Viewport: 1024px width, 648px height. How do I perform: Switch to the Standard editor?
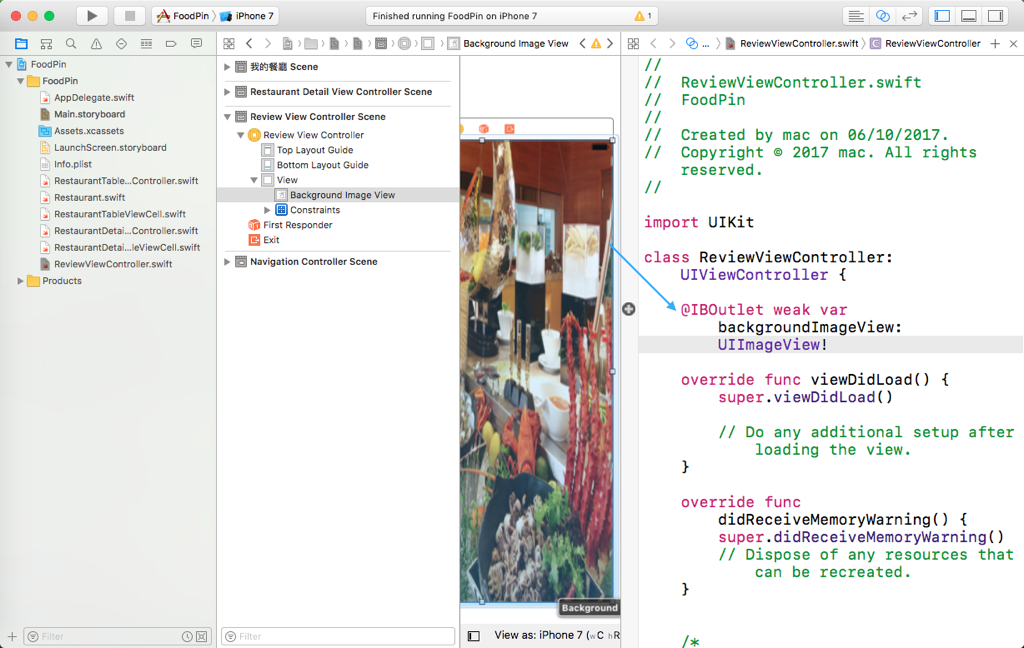click(856, 16)
